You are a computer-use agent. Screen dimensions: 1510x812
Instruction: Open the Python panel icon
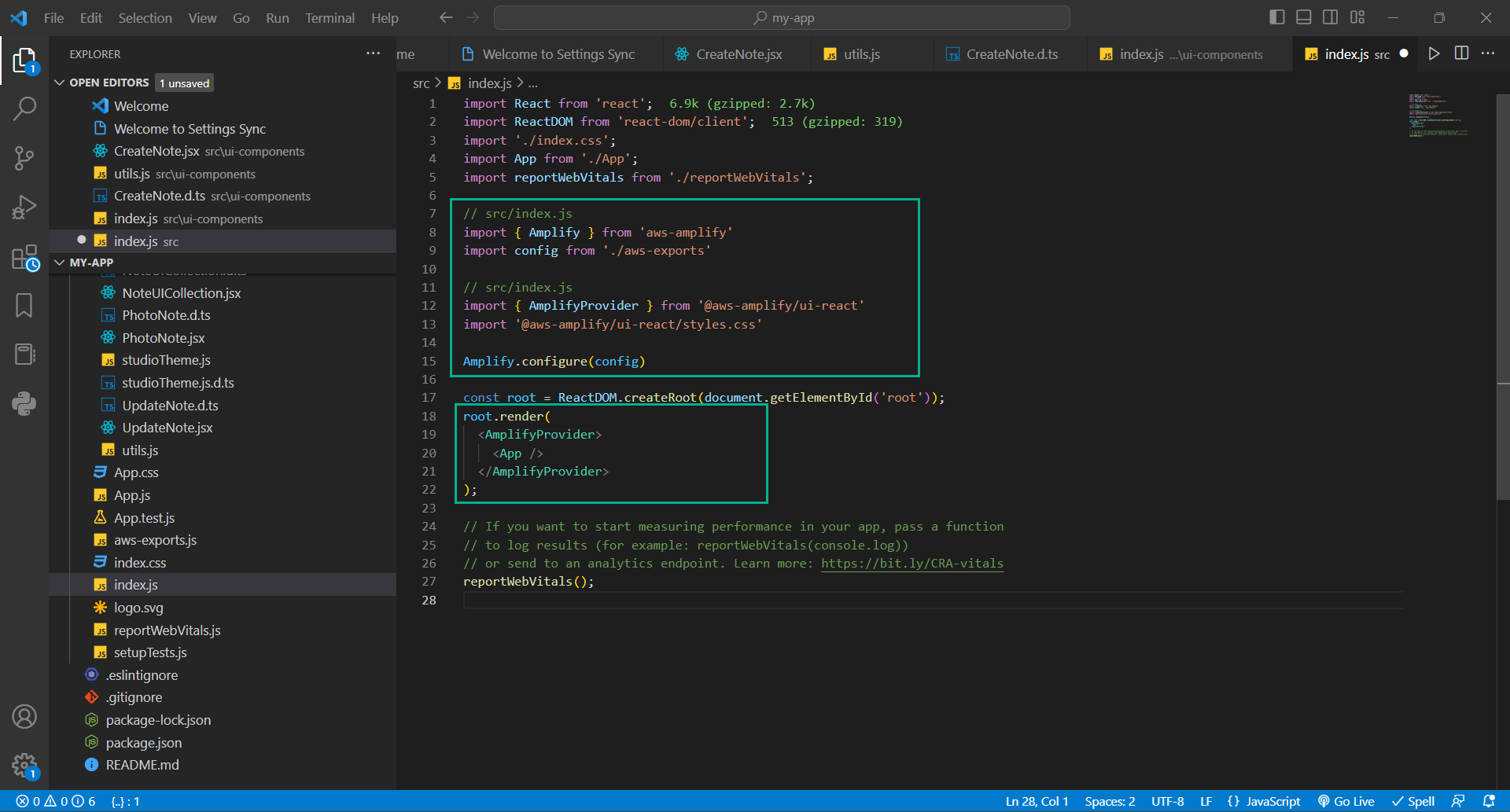point(24,403)
